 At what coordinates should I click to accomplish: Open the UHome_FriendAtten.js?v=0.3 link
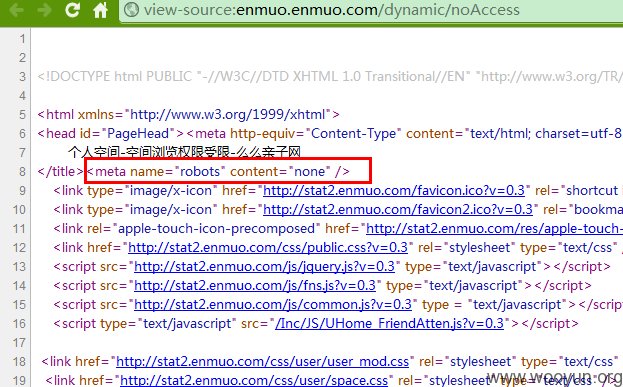click(x=389, y=324)
